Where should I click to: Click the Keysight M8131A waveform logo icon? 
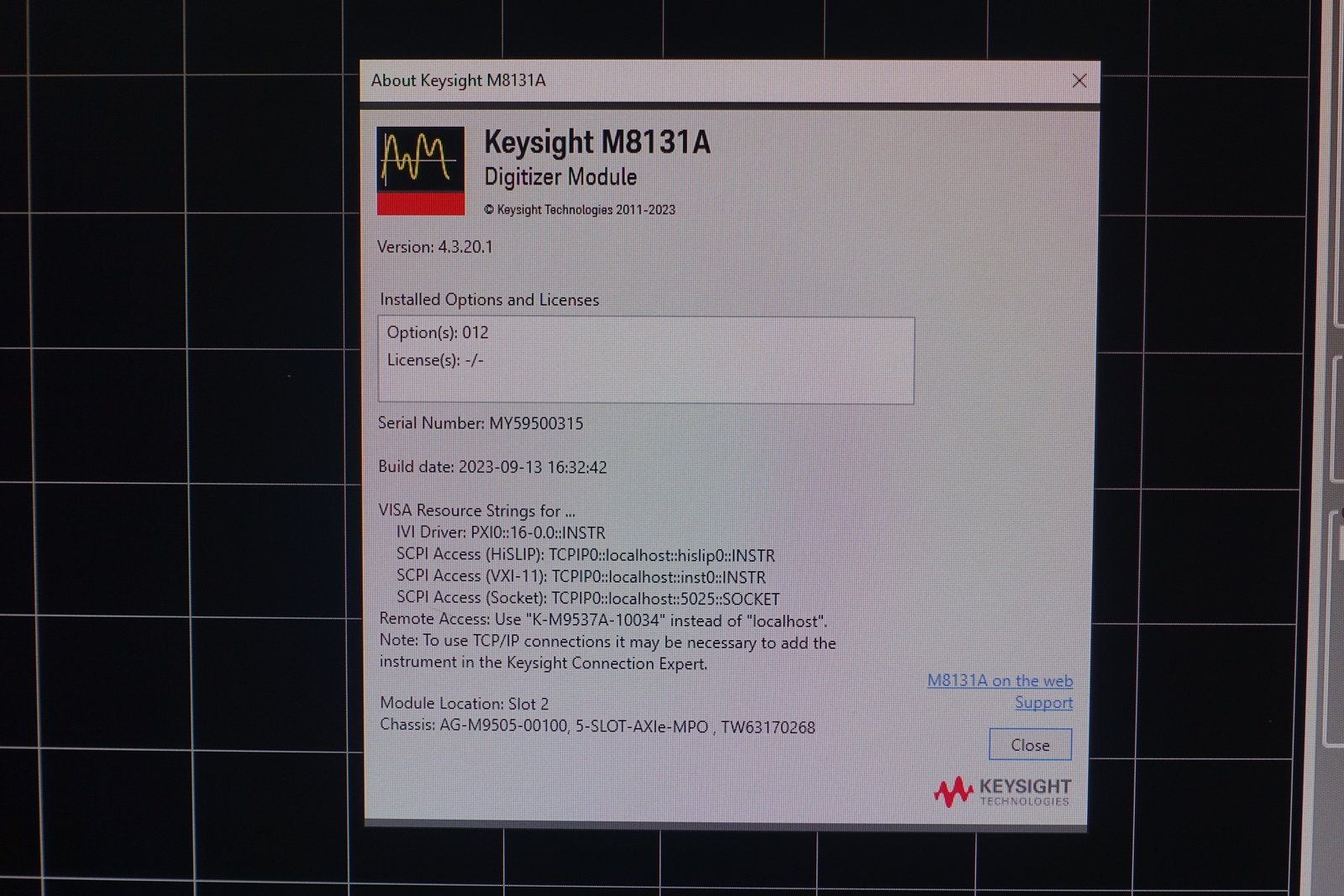tap(420, 170)
